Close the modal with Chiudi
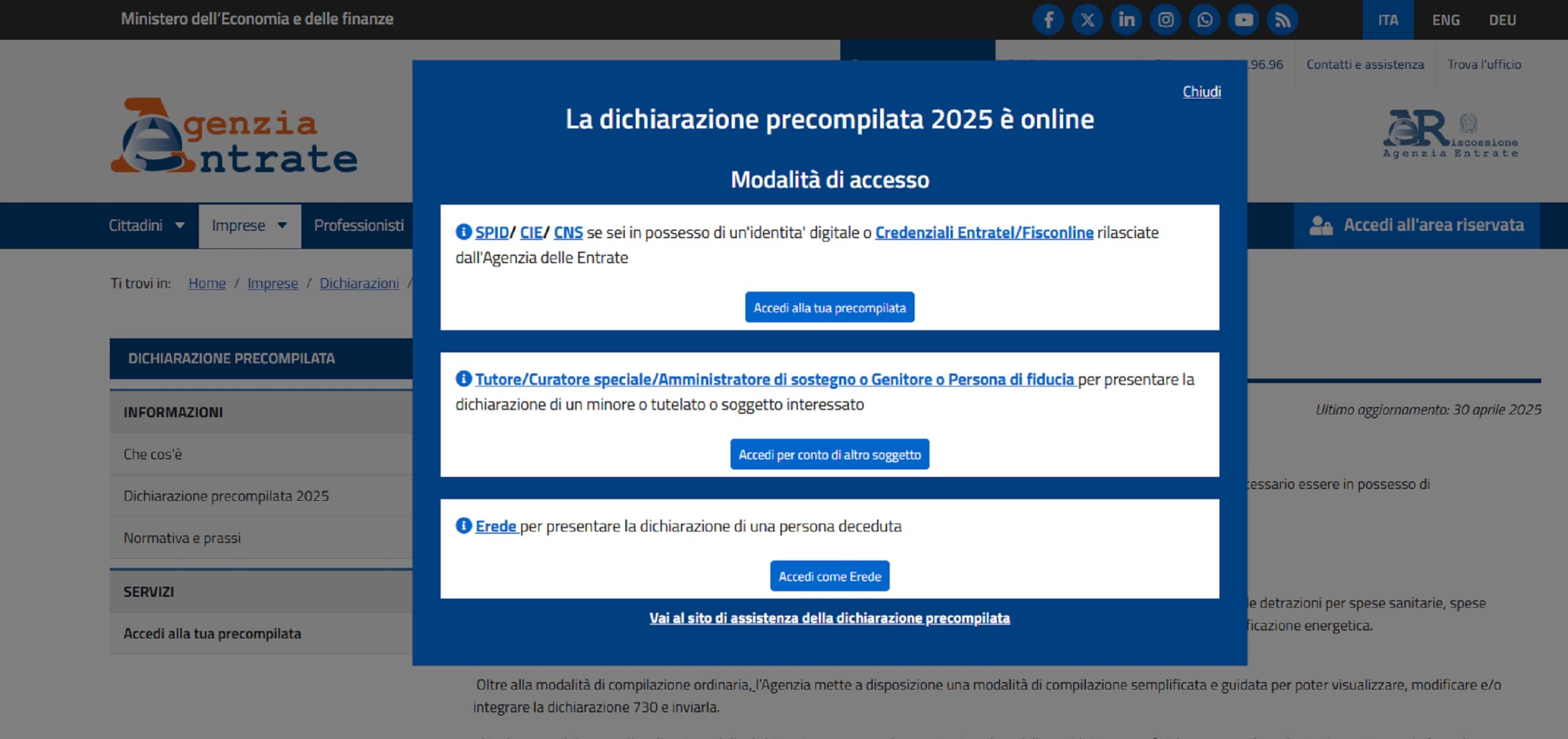 [x=1201, y=92]
